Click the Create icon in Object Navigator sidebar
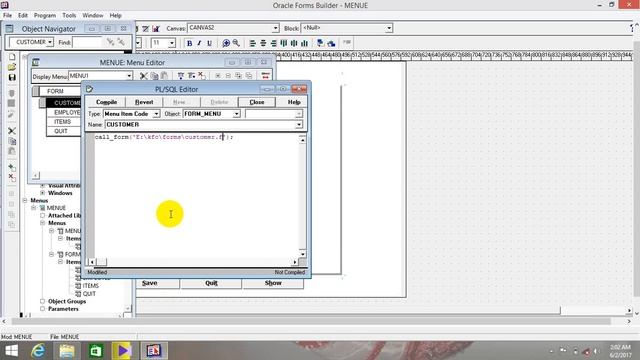The width and height of the screenshot is (640, 360). click(12, 168)
